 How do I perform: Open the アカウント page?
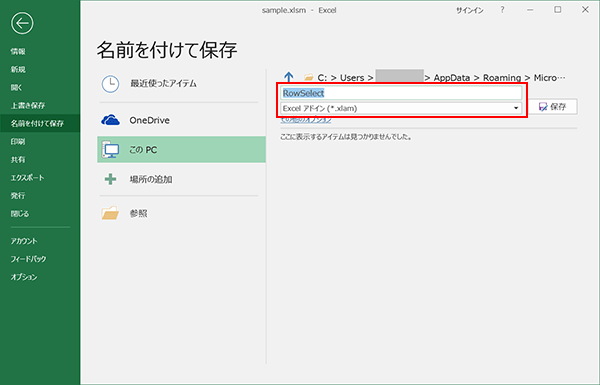[x=24, y=241]
